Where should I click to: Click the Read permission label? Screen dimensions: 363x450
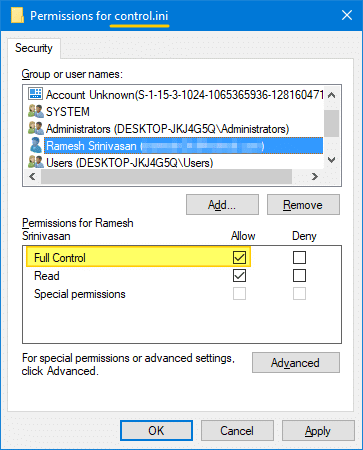(x=47, y=276)
